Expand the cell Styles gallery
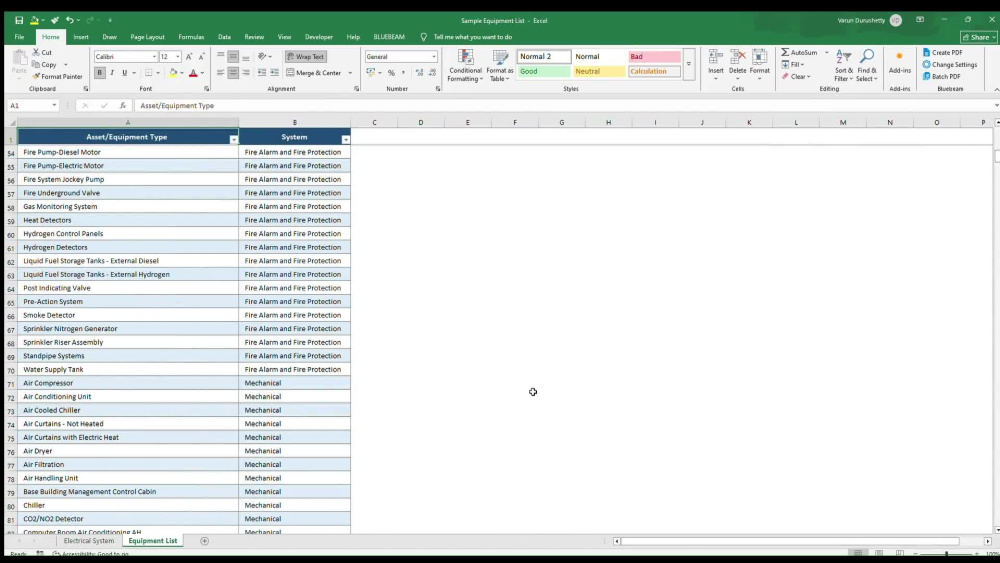 tap(689, 64)
